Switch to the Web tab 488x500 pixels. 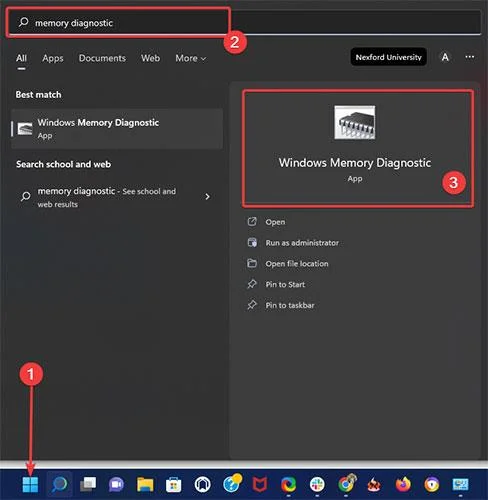point(150,58)
